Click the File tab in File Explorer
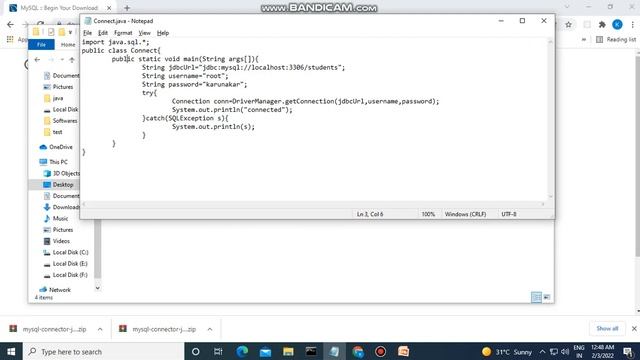Screen dimensions: 640x360 (41, 44)
